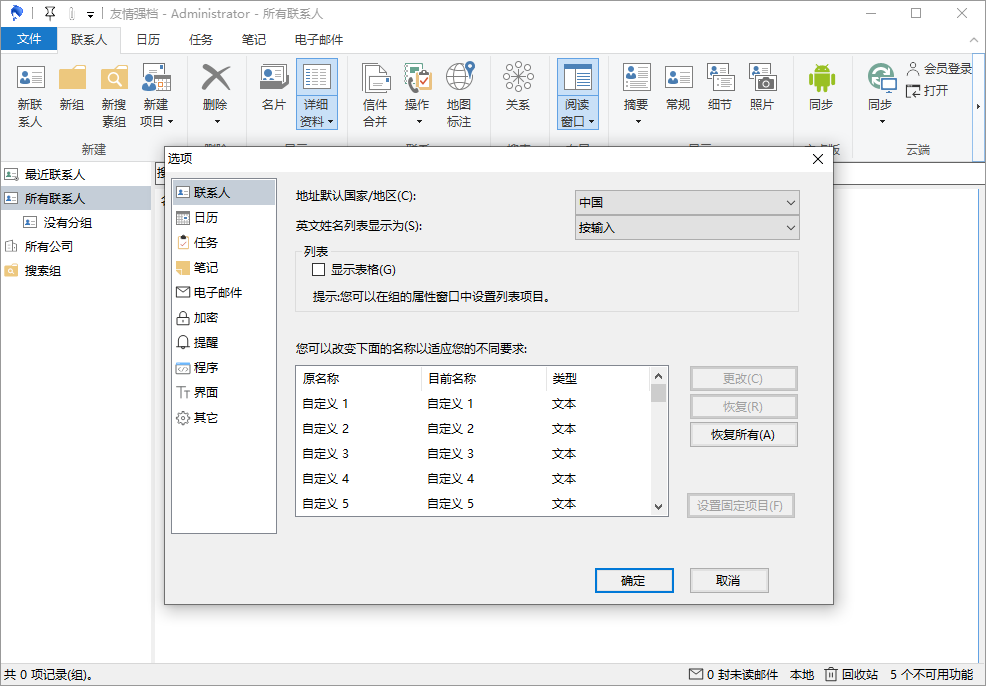Click the 恢复所有 restore all button

click(x=743, y=434)
